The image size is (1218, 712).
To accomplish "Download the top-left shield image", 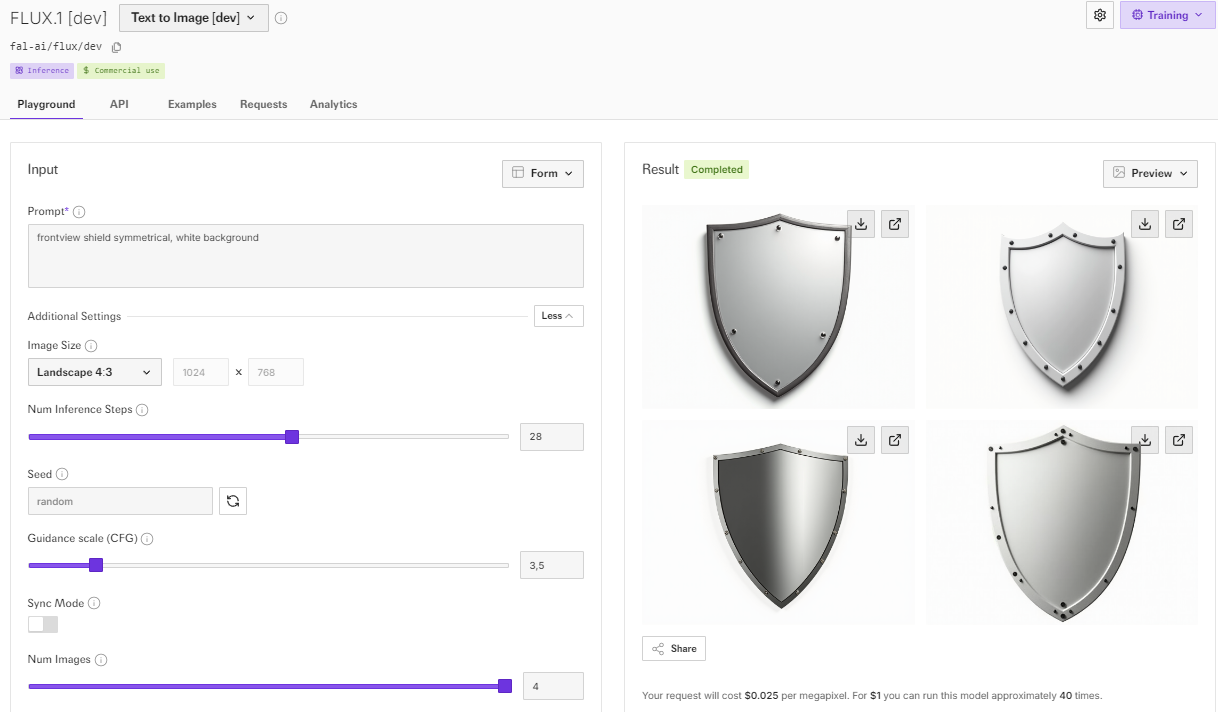I will tap(861, 224).
